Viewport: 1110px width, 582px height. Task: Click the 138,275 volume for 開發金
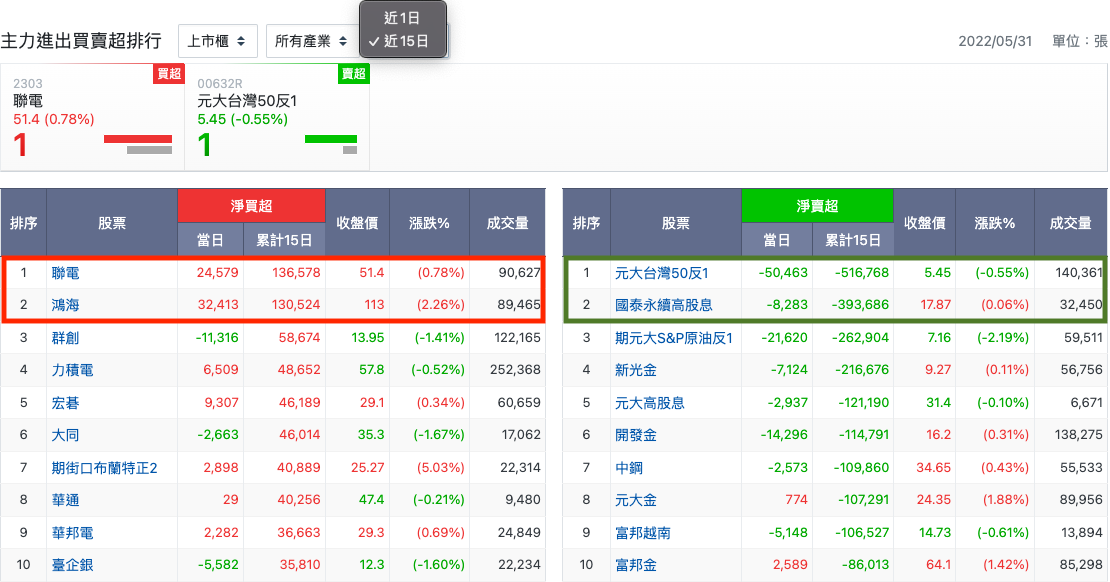[1078, 435]
